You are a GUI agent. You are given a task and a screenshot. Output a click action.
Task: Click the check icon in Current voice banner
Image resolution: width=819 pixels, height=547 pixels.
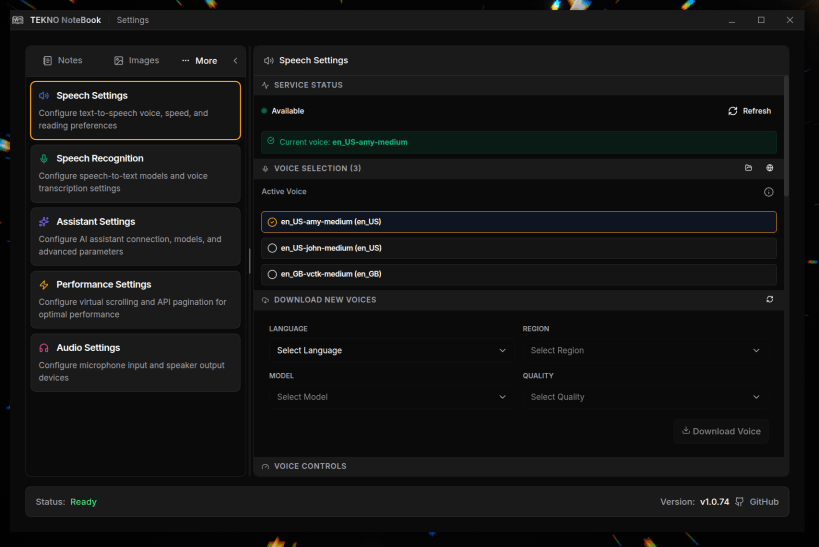(x=271, y=141)
